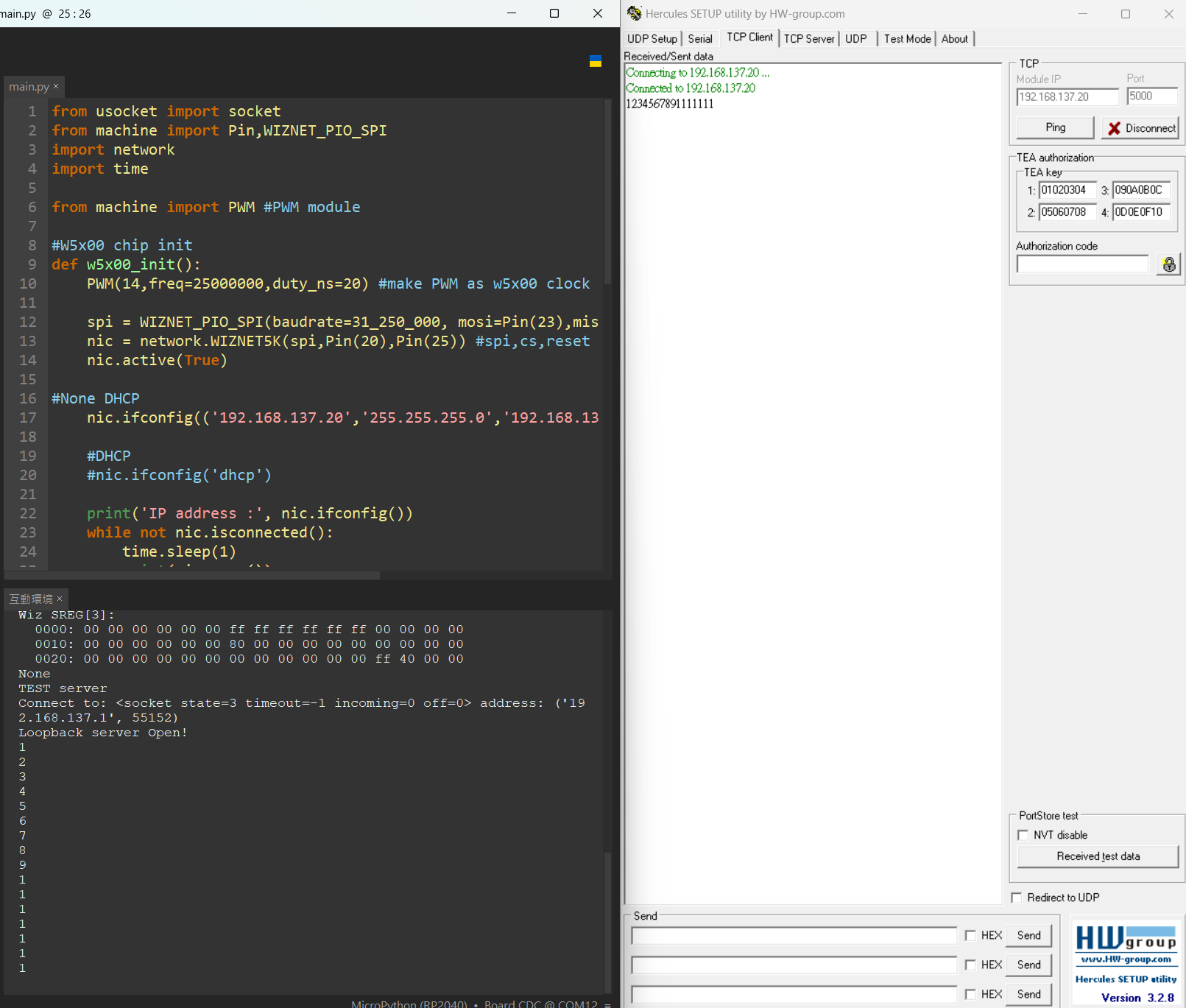Click the second Send text input
This screenshot has width=1186, height=1008.
tap(794, 965)
